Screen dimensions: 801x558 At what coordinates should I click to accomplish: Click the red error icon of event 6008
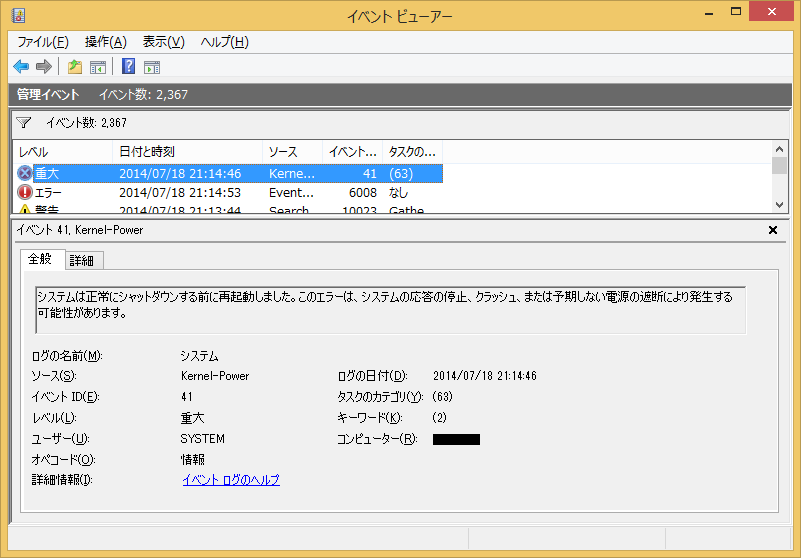click(x=25, y=193)
